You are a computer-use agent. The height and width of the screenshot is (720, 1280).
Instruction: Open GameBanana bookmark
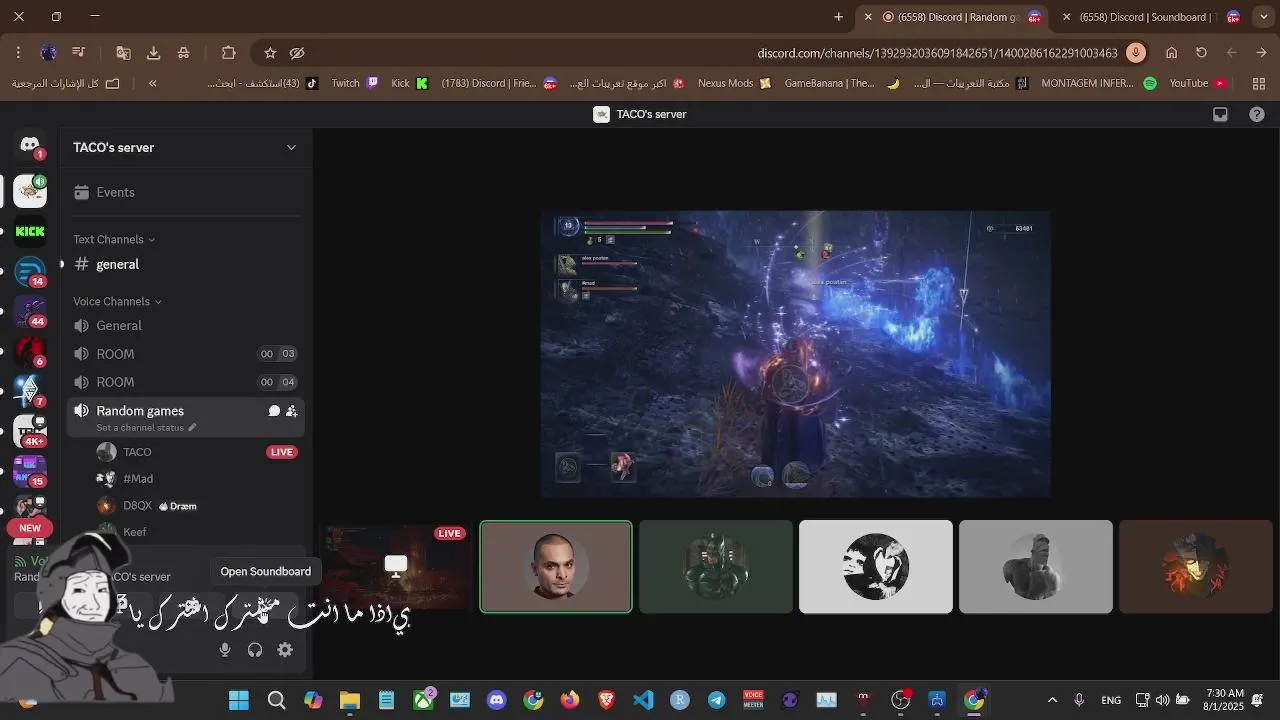coord(842,83)
